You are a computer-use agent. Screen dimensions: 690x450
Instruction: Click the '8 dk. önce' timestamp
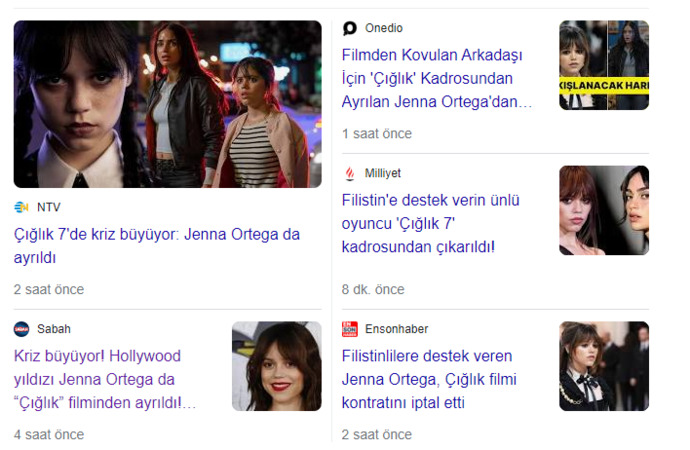point(373,289)
